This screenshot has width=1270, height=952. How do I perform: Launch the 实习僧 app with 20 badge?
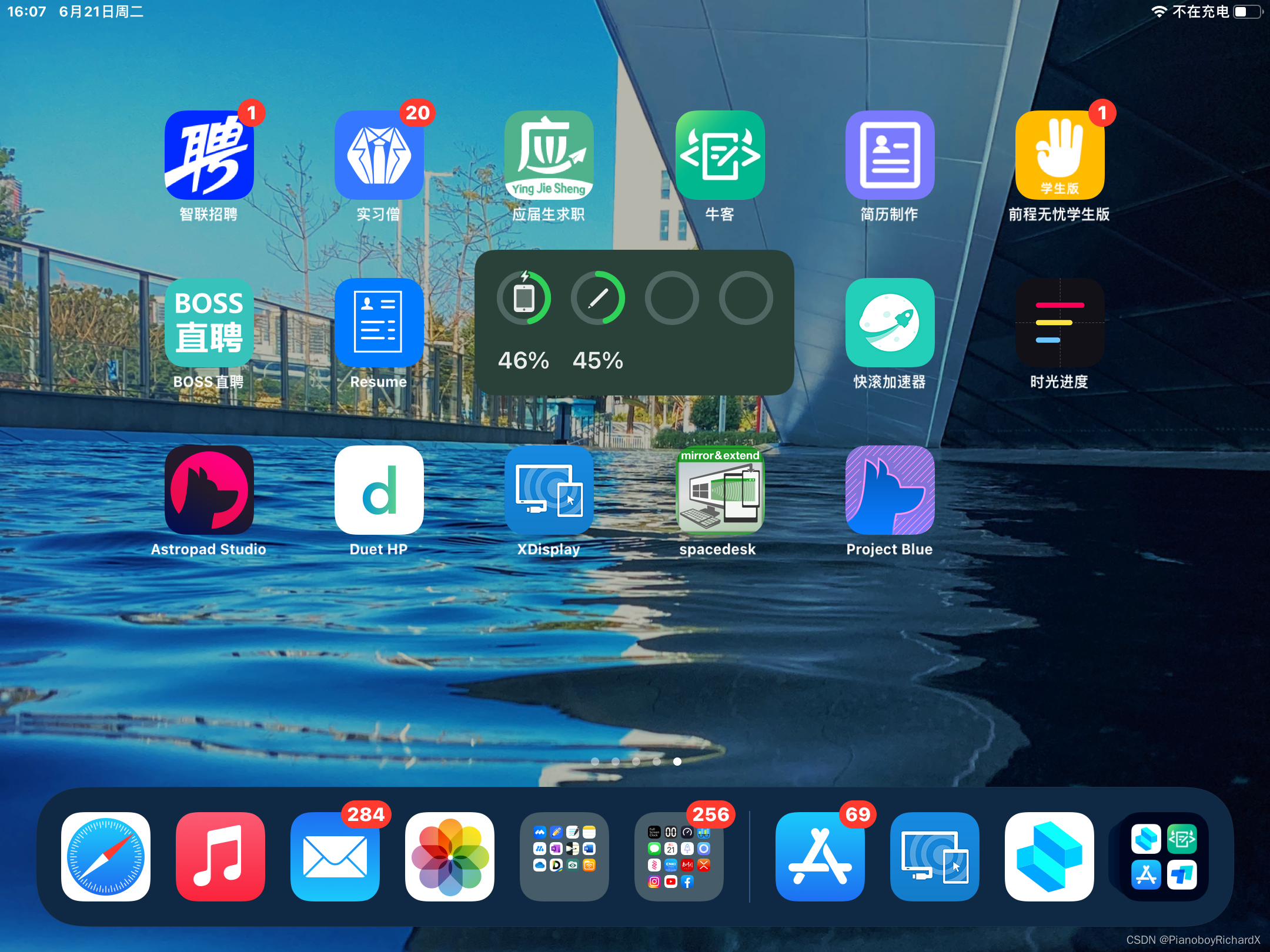(379, 156)
